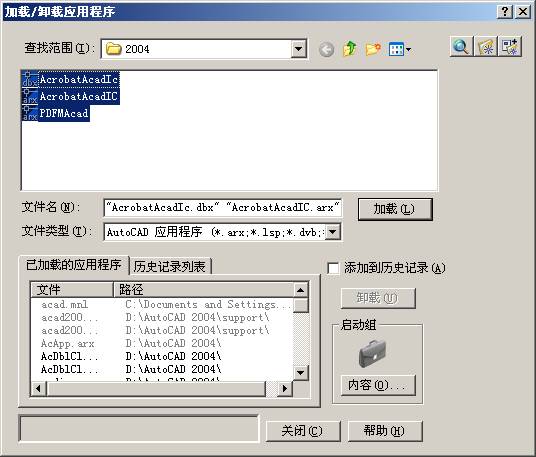The width and height of the screenshot is (536, 457).
Task: Open the views menu icon
Action: [396, 50]
